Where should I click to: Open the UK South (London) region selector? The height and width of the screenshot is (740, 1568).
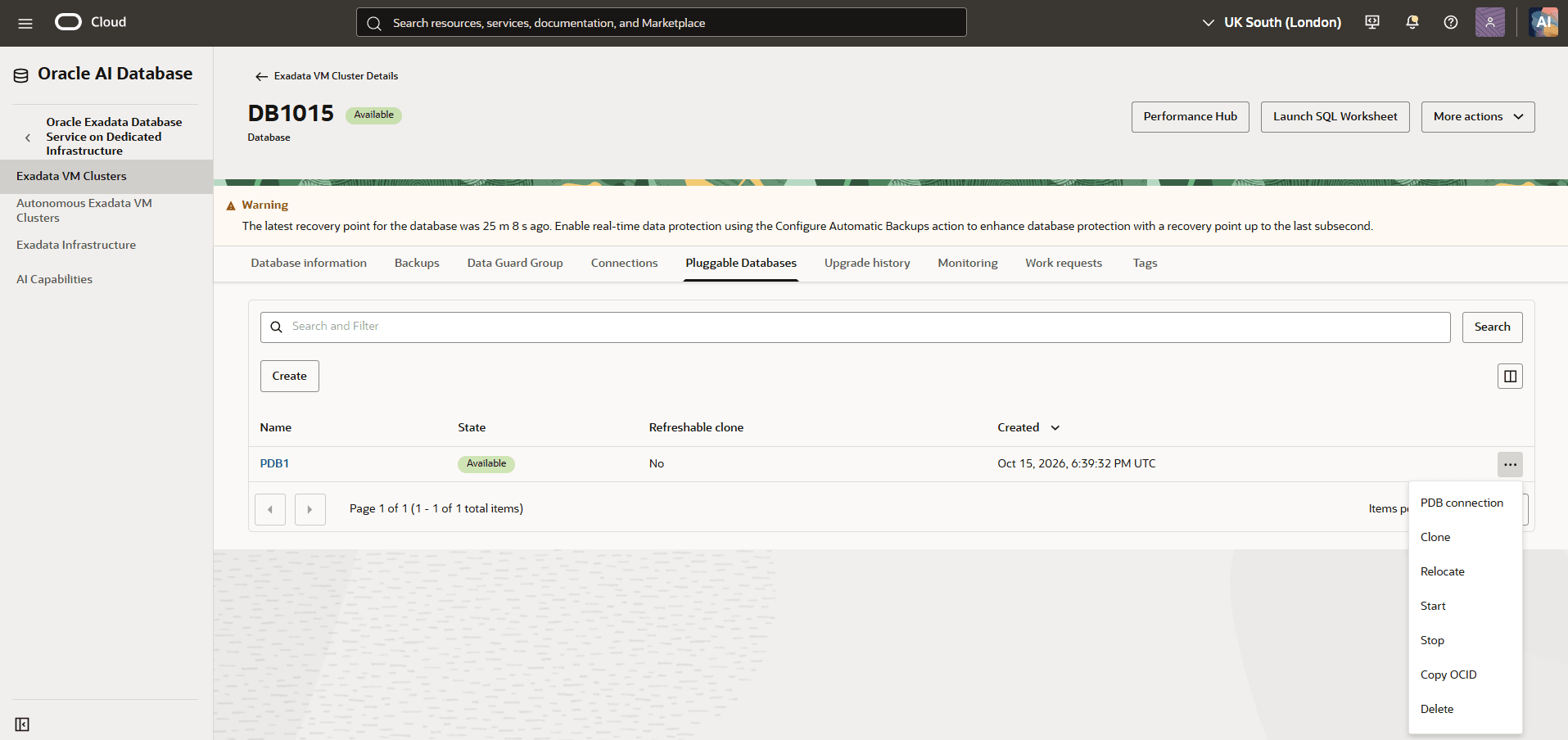pyautogui.click(x=1272, y=23)
